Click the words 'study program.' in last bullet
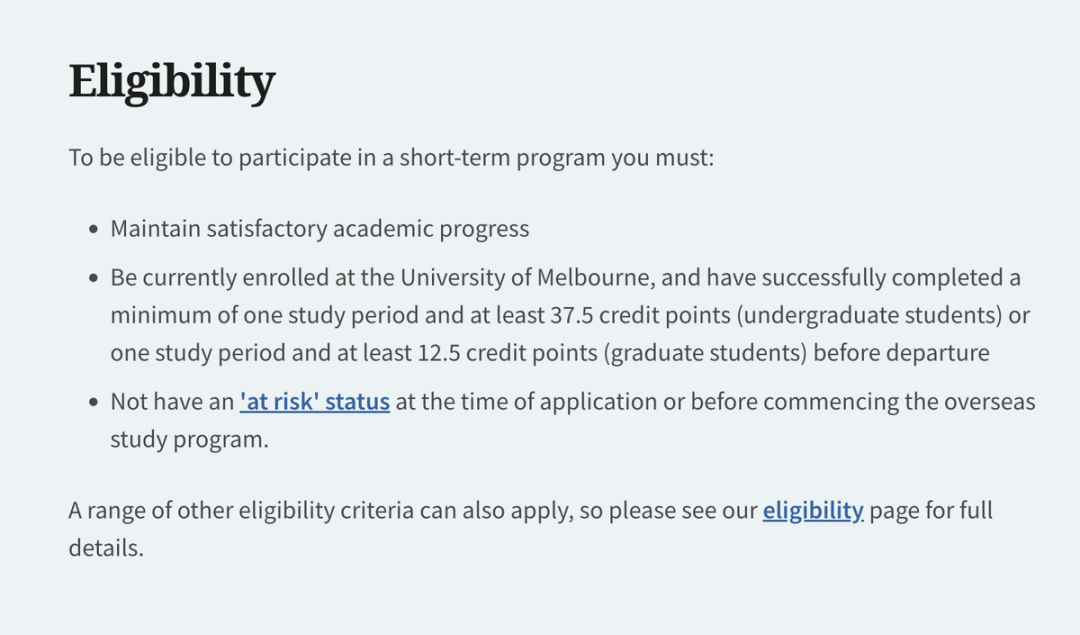The height and width of the screenshot is (635, 1080). point(189,439)
